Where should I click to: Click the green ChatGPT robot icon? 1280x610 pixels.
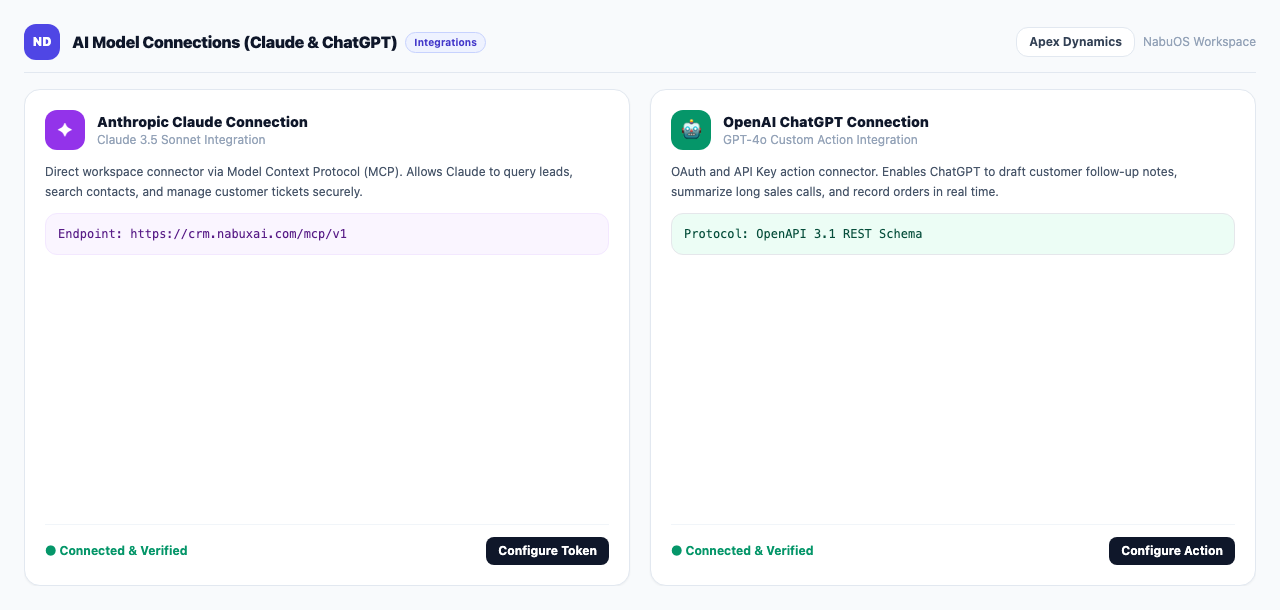[691, 130]
